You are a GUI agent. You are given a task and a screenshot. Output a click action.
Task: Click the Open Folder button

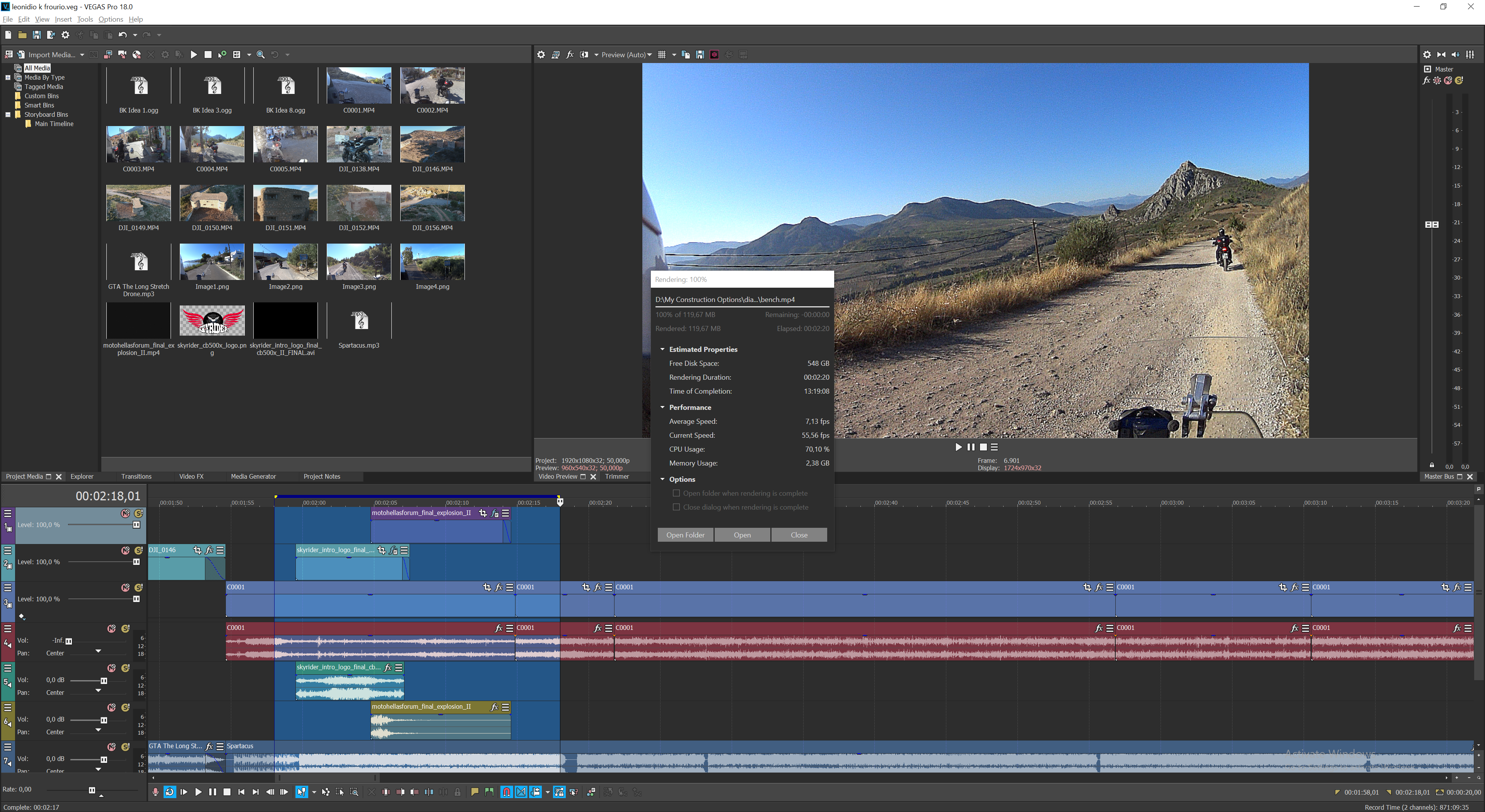click(x=685, y=535)
